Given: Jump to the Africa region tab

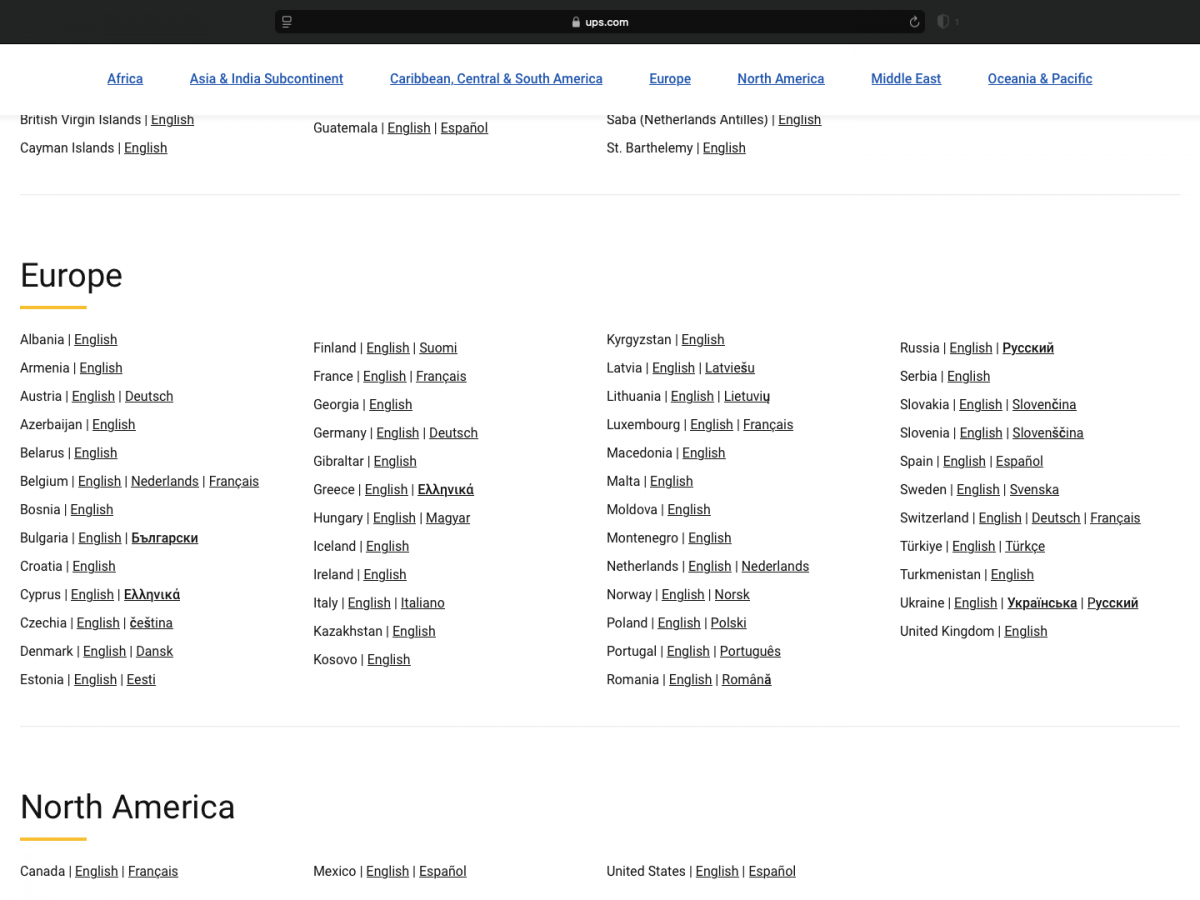Looking at the screenshot, I should [125, 79].
